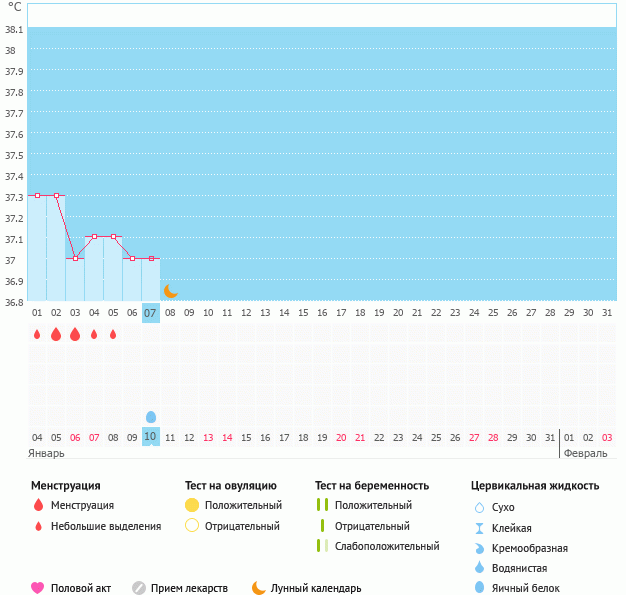Select the highlighted calendar date 10
Screen dimensions: 626x595
pos(151,437)
